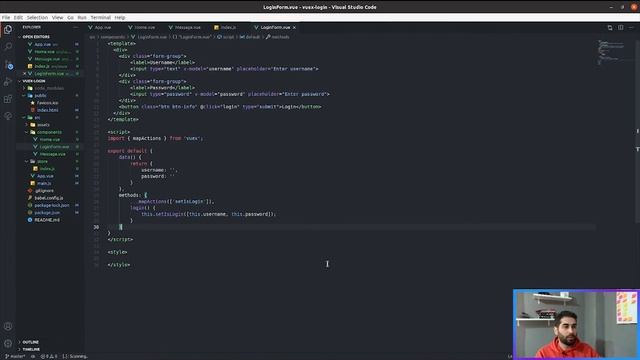
Task: Open the File menu
Action: [x=6, y=18]
